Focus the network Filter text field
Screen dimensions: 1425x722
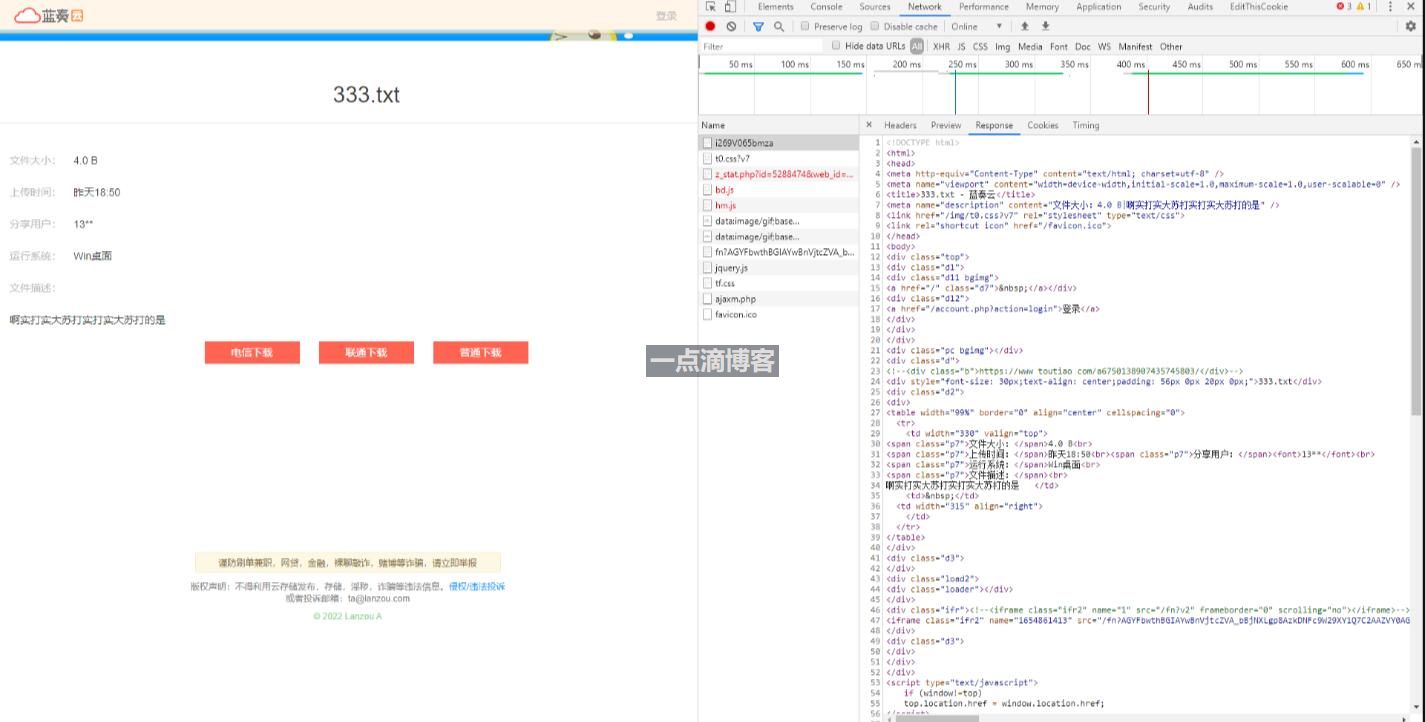(x=762, y=46)
